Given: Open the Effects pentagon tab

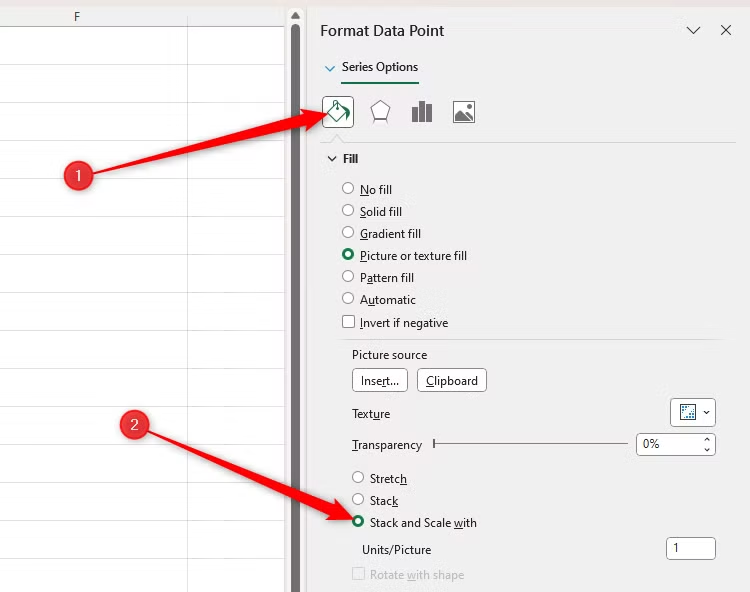Looking at the screenshot, I should 380,112.
